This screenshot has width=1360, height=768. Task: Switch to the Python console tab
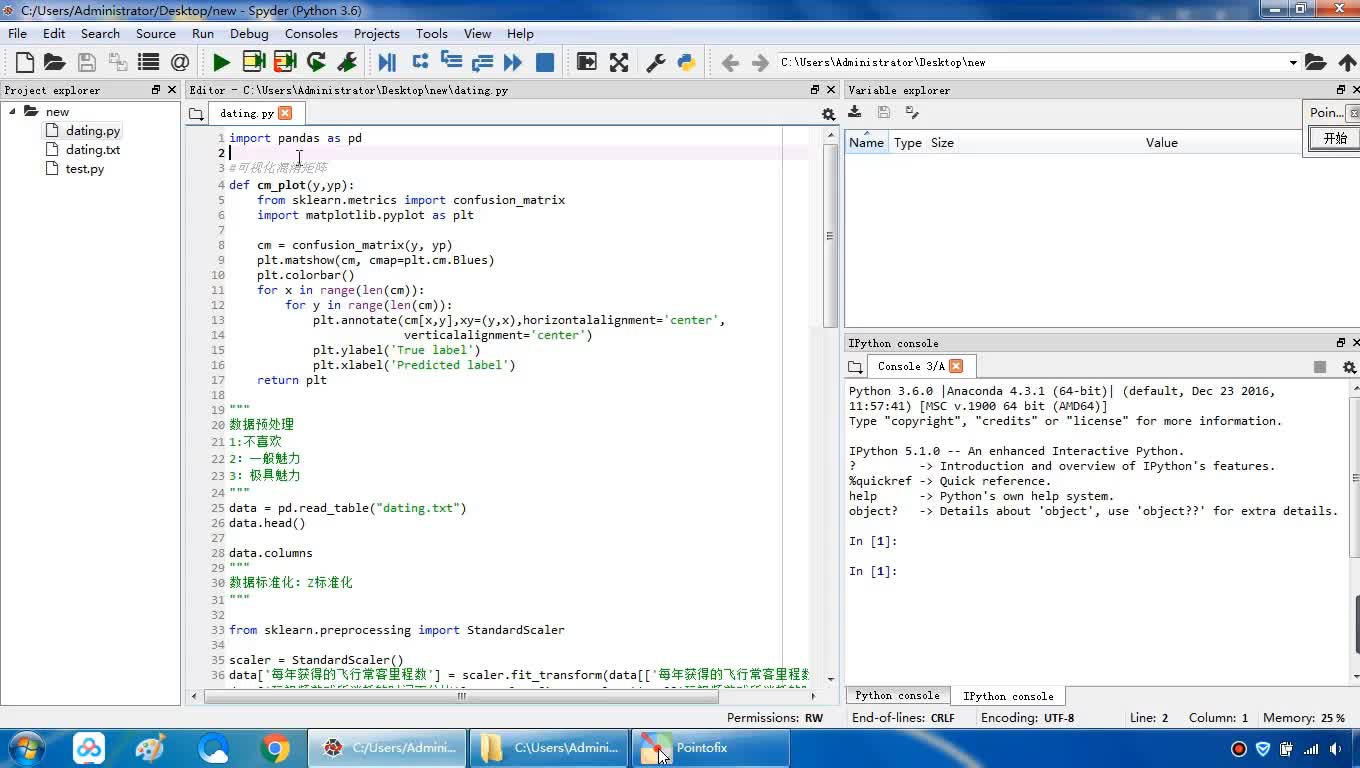897,696
